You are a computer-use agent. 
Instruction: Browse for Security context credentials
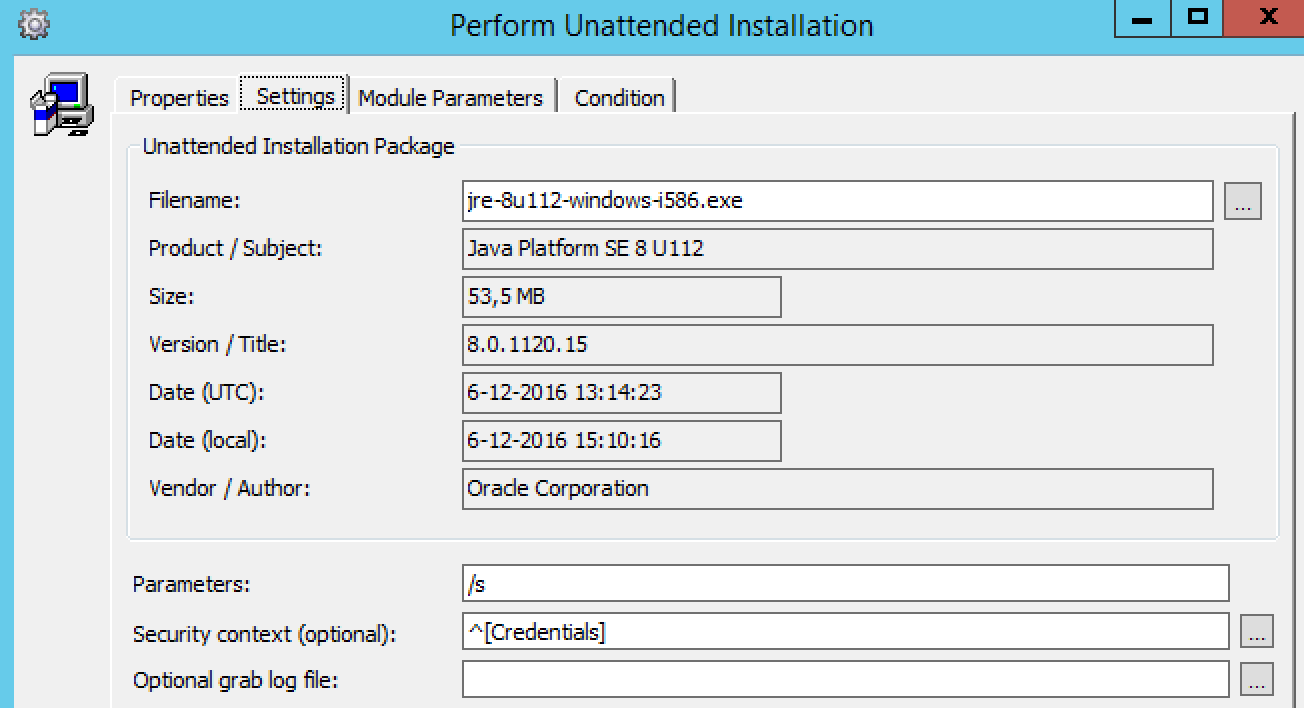coord(1257,632)
